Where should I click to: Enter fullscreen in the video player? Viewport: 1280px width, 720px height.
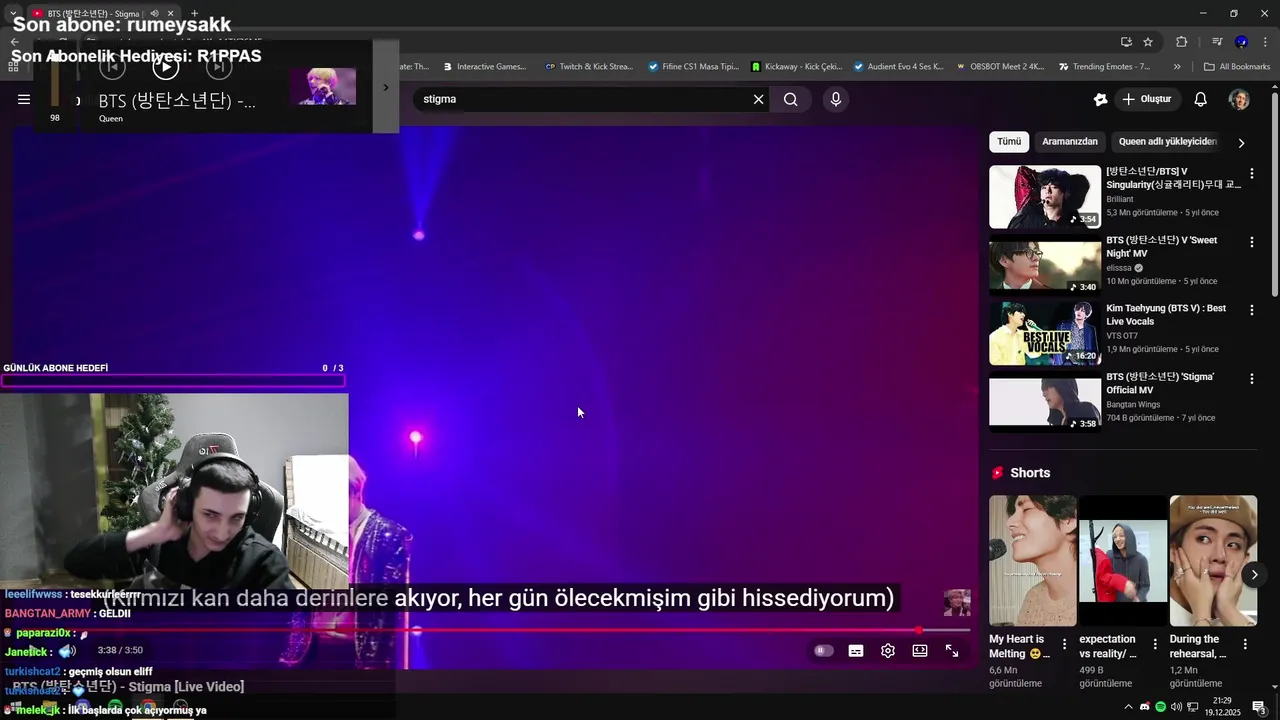click(952, 651)
